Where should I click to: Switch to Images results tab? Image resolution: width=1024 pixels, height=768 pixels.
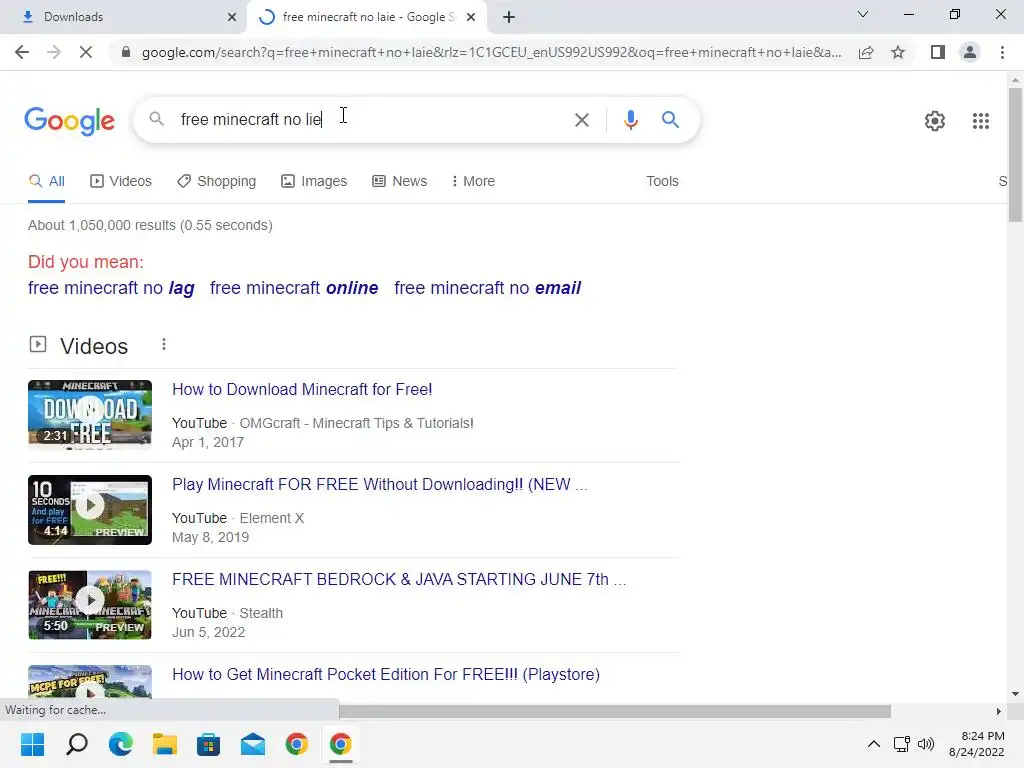pyautogui.click(x=314, y=182)
